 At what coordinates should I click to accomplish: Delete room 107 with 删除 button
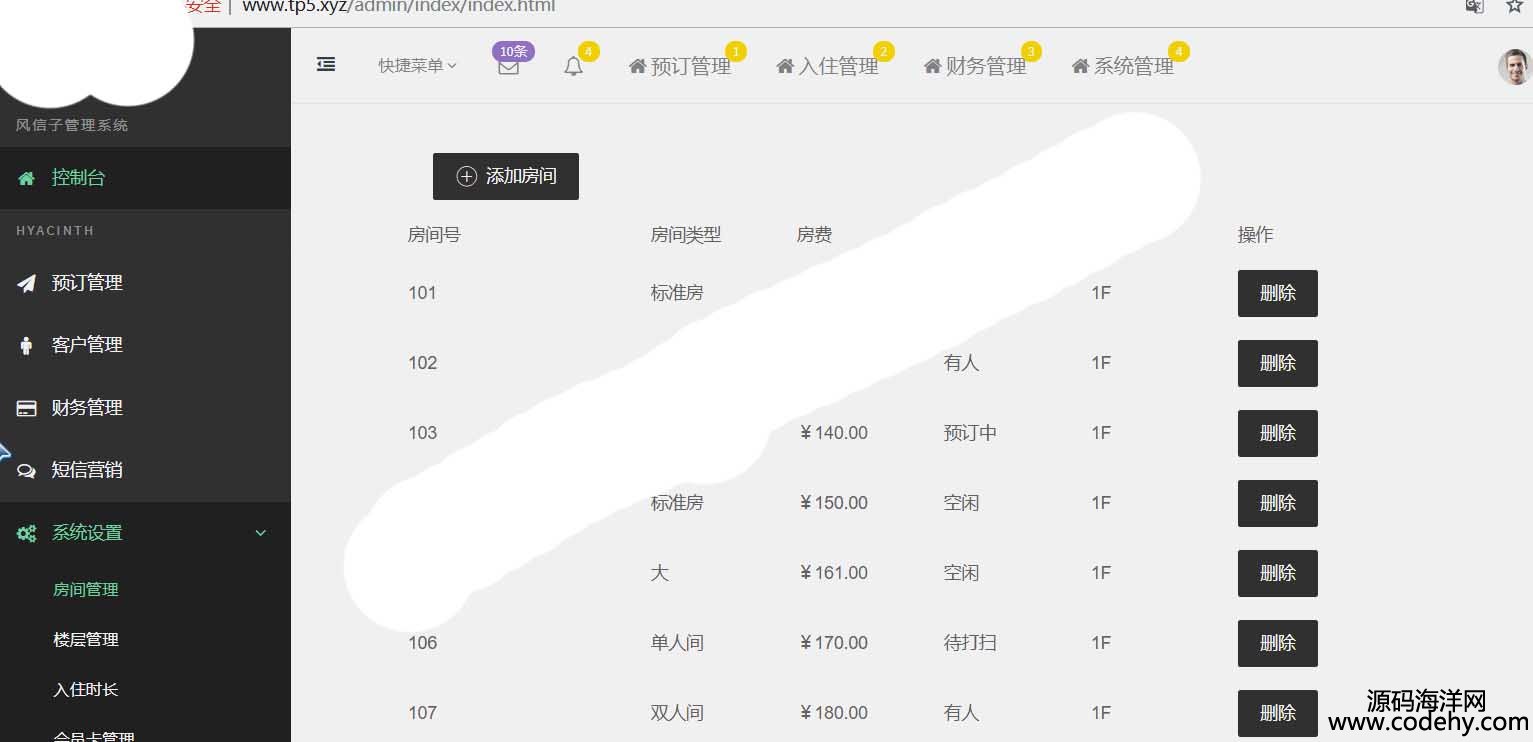[x=1277, y=713]
